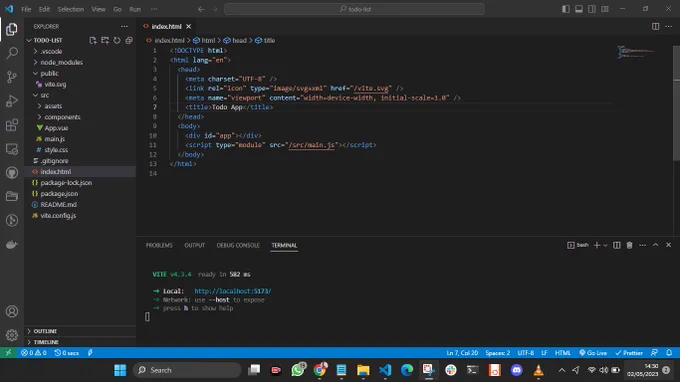Open the Source Control view
680x382 pixels.
pos(12,77)
